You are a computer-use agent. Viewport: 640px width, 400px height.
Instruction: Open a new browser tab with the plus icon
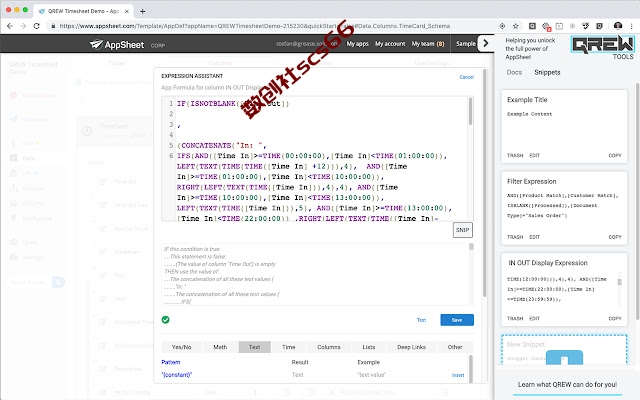[x=142, y=11]
